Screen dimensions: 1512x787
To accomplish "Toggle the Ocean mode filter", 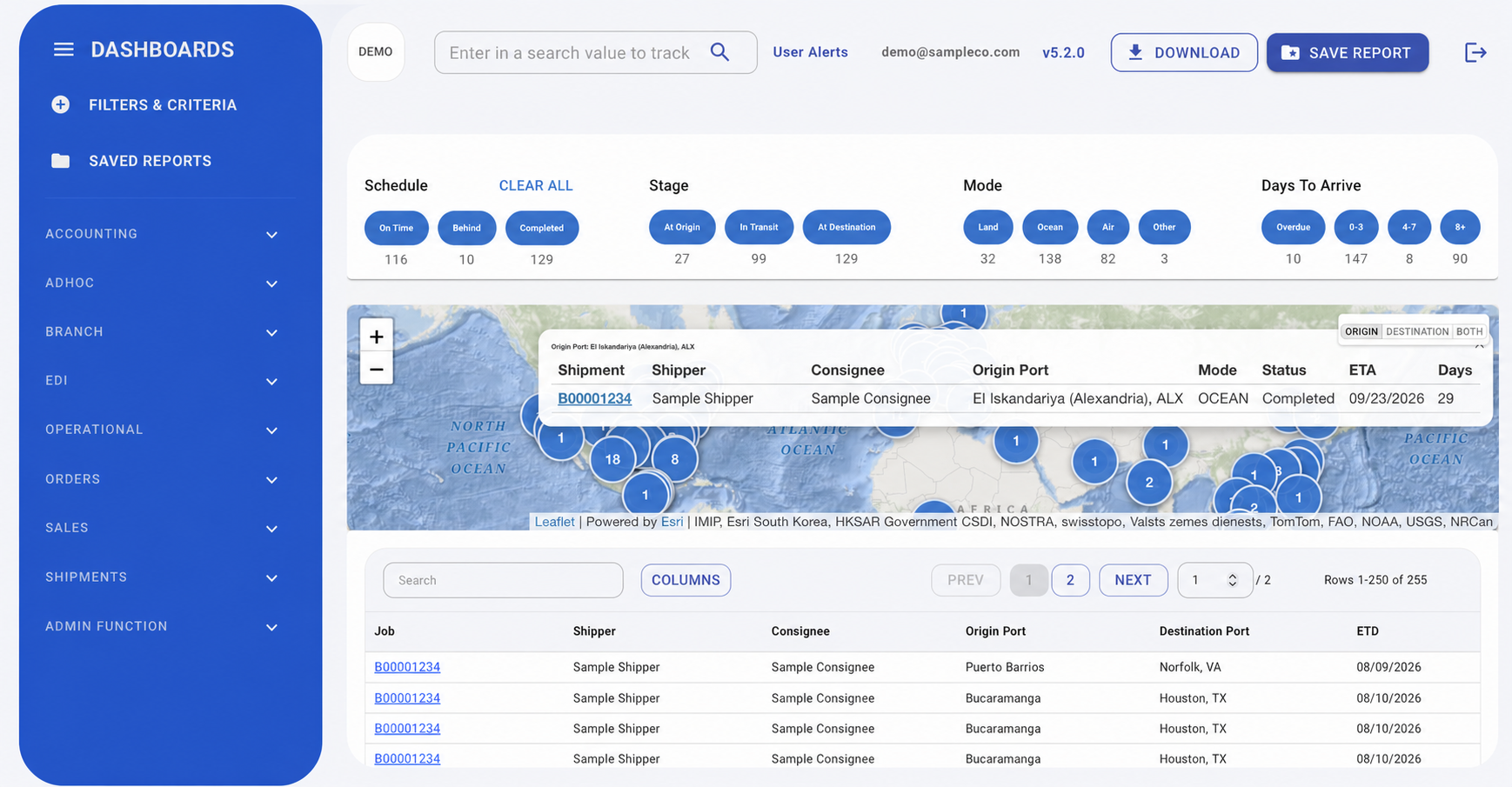I will pos(1050,227).
